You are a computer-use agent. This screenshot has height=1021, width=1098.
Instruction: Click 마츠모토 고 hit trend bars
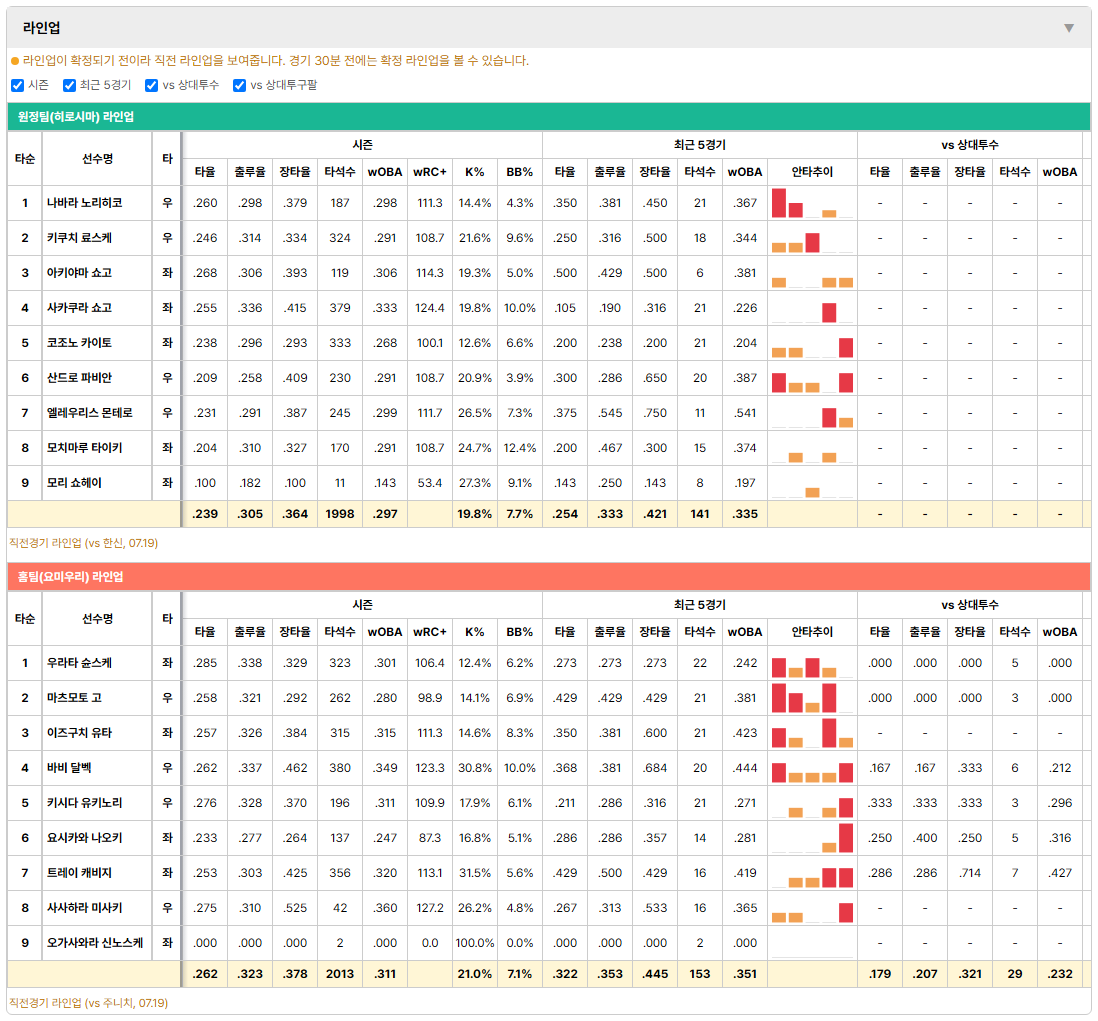tap(812, 698)
